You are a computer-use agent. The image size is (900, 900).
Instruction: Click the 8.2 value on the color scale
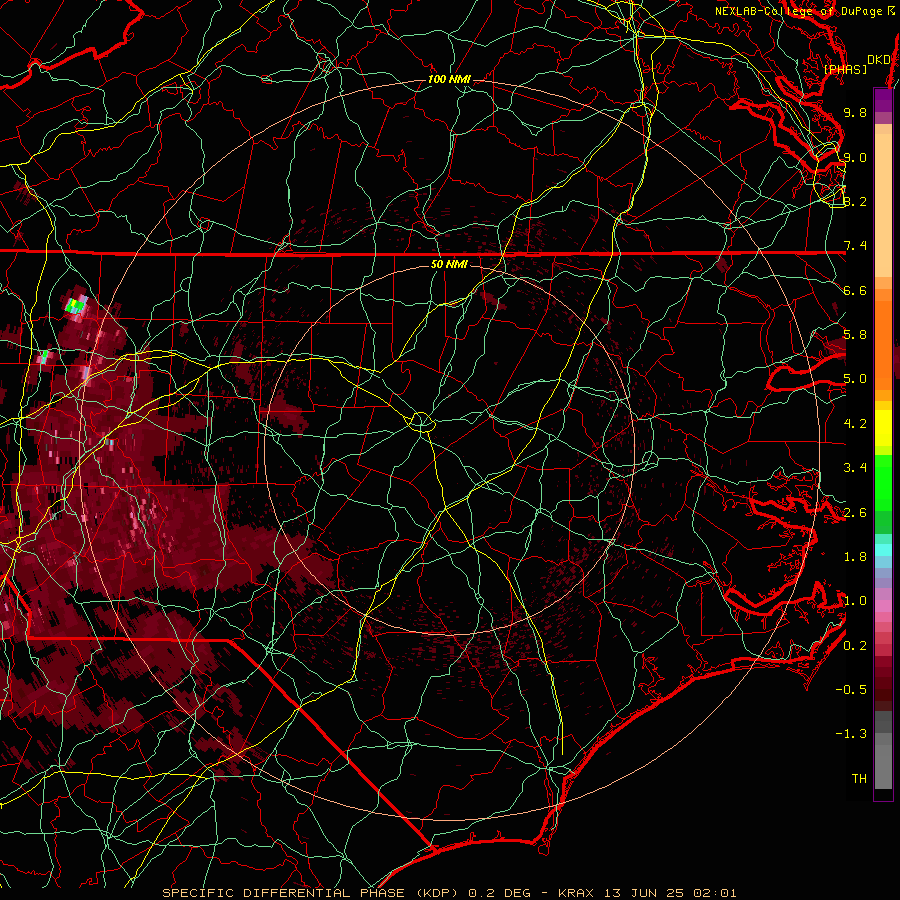point(855,201)
